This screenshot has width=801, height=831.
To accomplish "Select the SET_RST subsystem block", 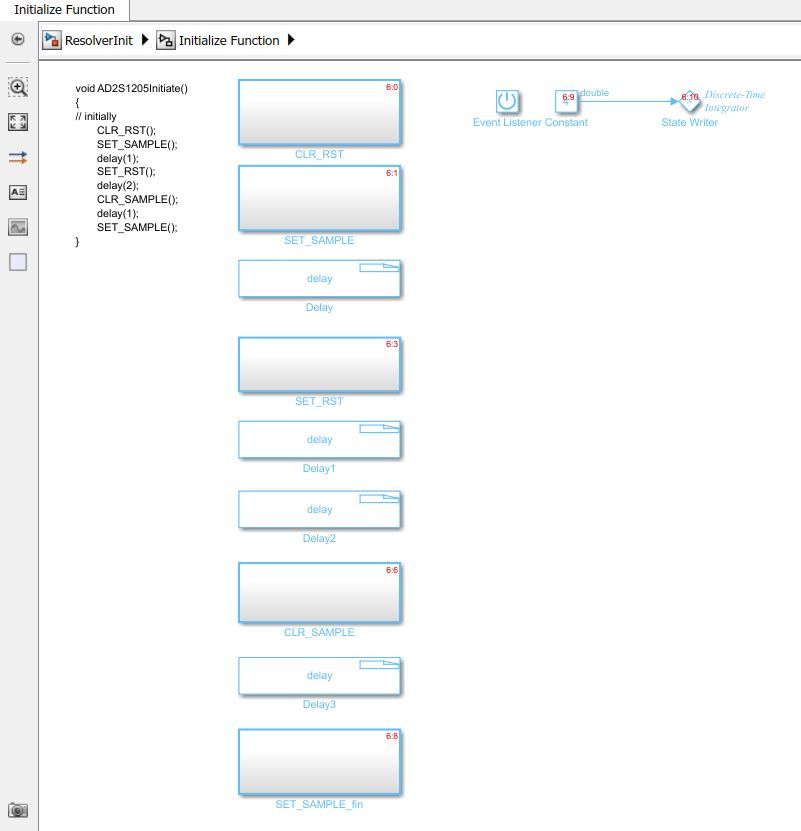I will [x=319, y=365].
